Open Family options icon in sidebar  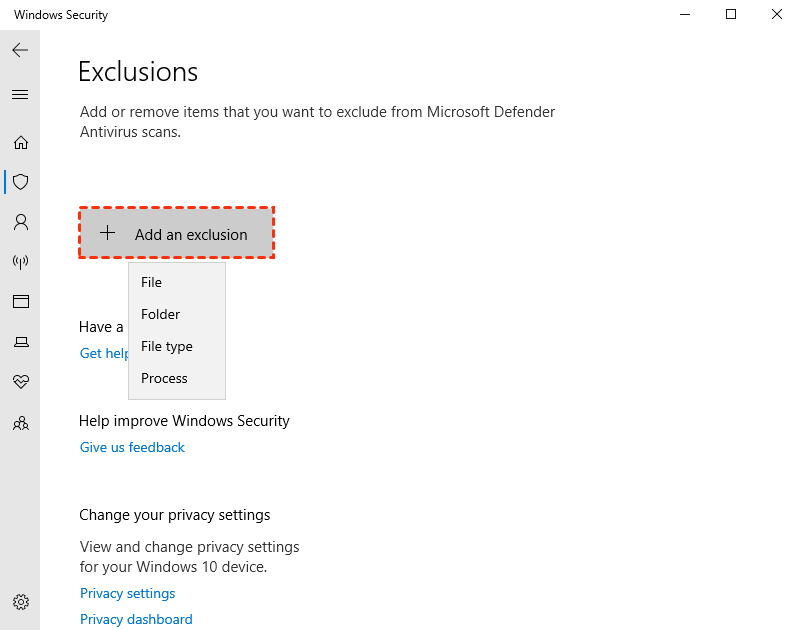[20, 423]
